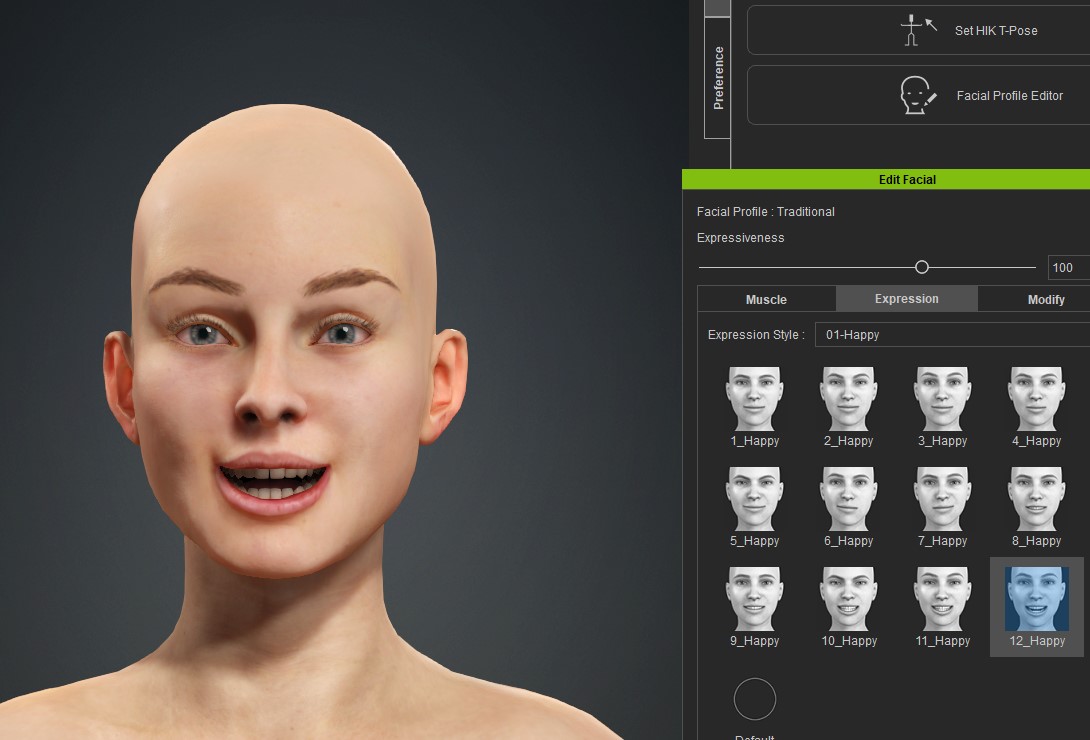Click the highlighted 12_Happy expression
The width and height of the screenshot is (1090, 740).
pos(1036,600)
